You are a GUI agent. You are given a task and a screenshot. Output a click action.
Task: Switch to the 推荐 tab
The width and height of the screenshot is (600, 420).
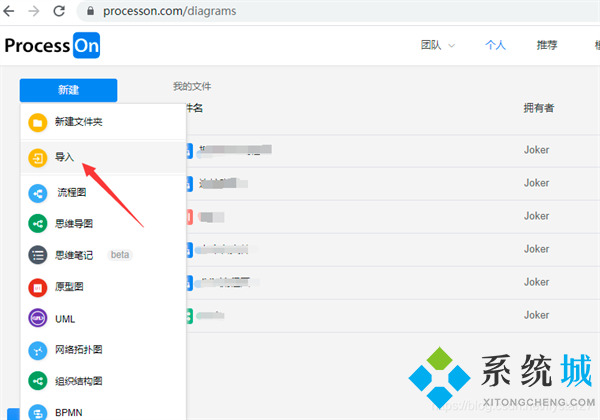547,45
